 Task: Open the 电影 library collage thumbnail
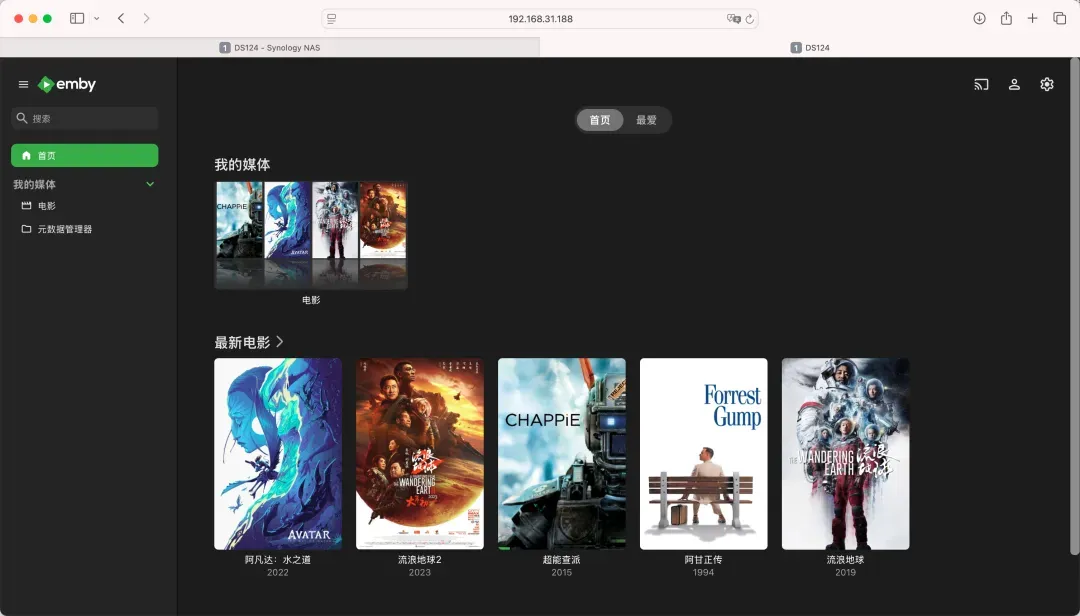tap(311, 235)
